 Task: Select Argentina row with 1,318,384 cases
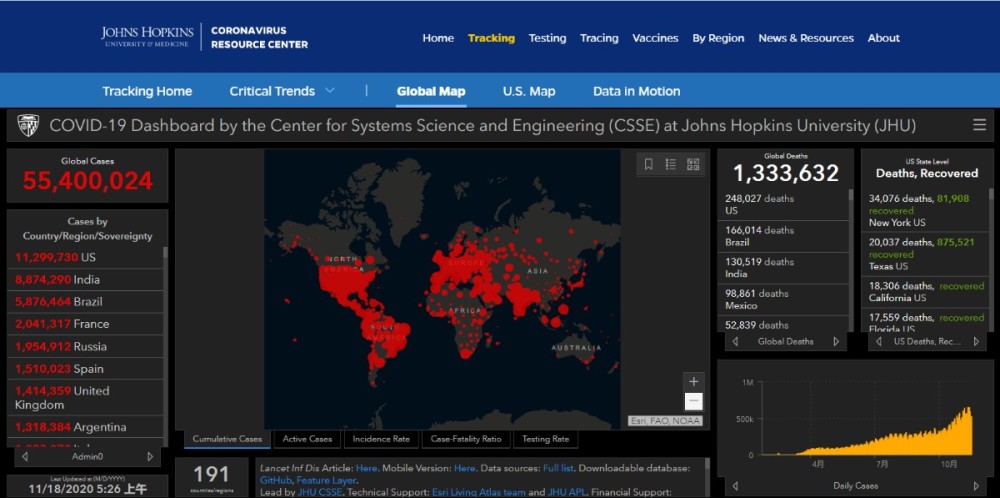[87, 427]
